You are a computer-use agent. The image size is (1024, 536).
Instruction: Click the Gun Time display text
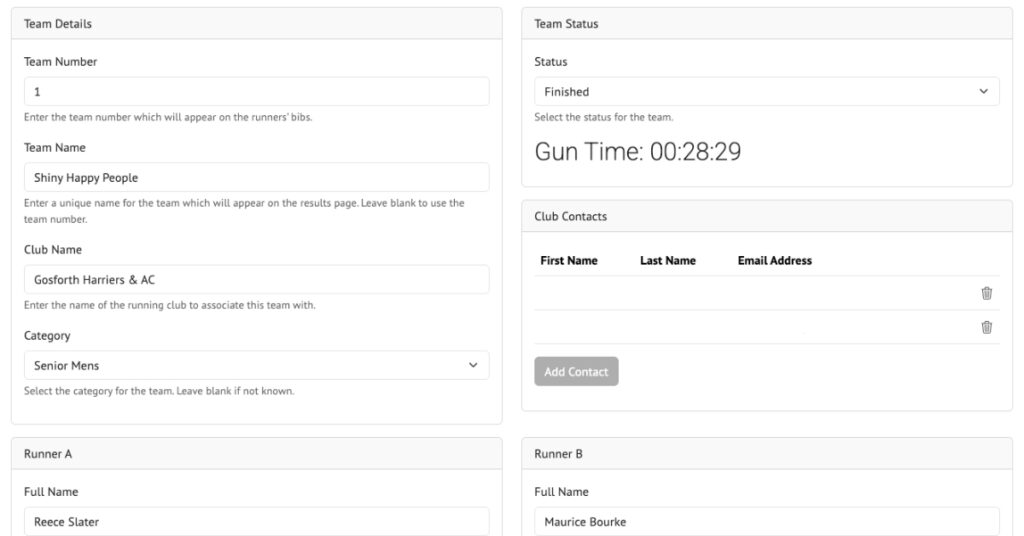[x=637, y=151]
